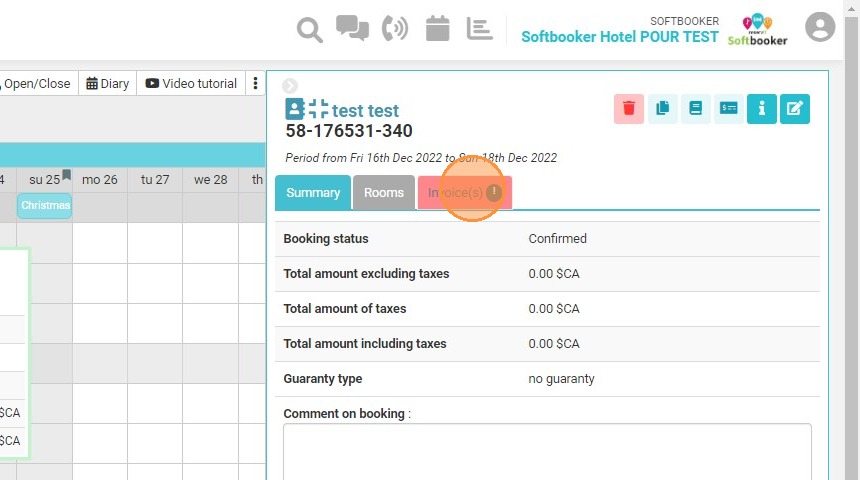Open the Video tutorial
The height and width of the screenshot is (480, 860).
191,83
